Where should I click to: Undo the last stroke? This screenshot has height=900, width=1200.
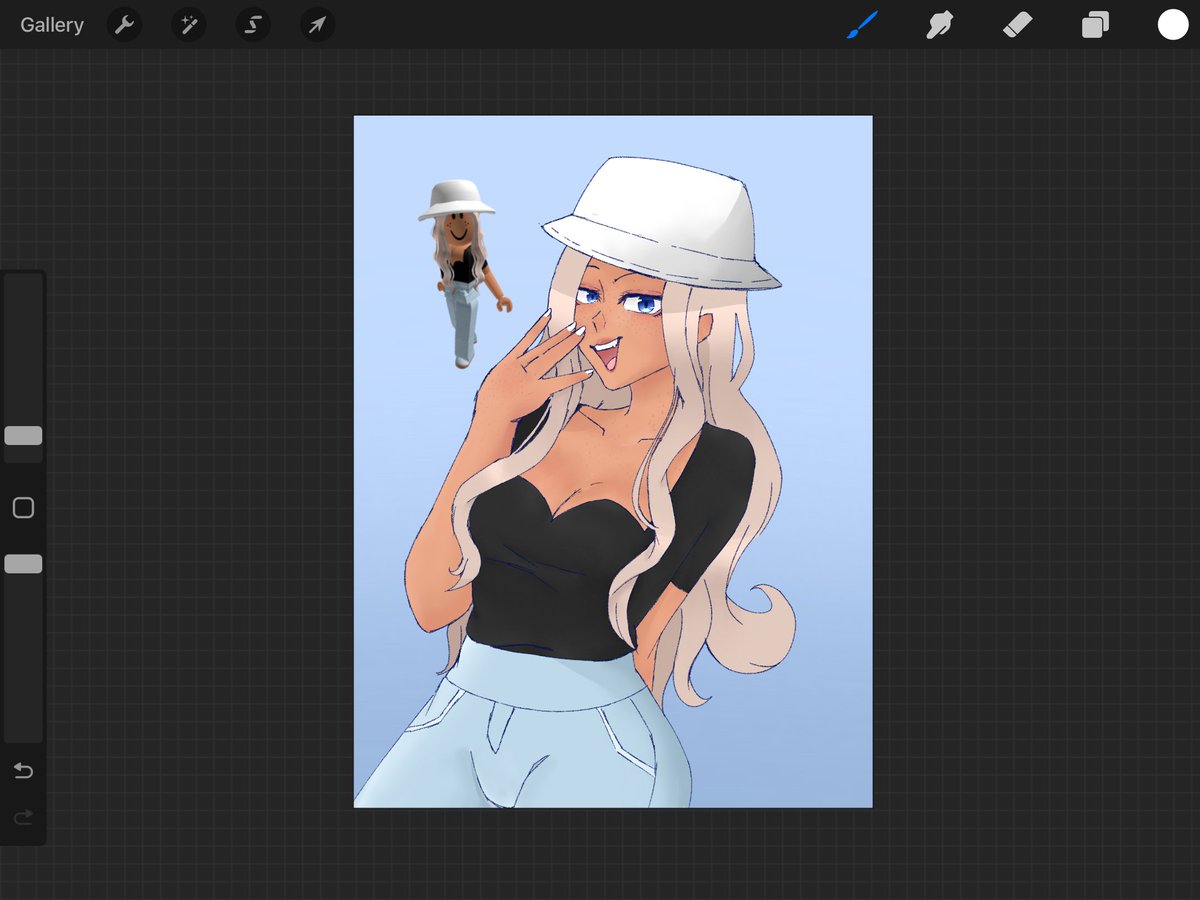tap(23, 771)
